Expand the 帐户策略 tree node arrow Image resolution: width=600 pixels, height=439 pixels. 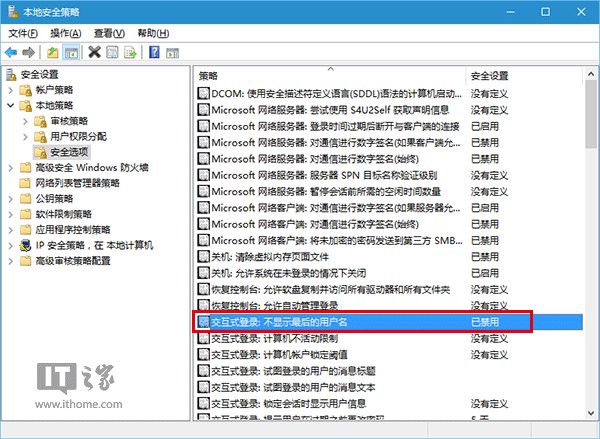click(x=11, y=90)
